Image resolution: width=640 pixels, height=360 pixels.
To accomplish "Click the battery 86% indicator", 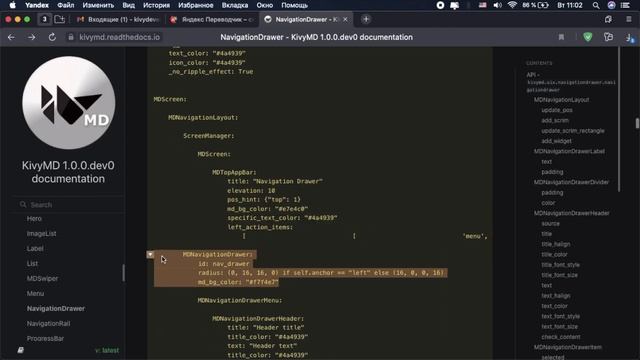I will [x=536, y=5].
